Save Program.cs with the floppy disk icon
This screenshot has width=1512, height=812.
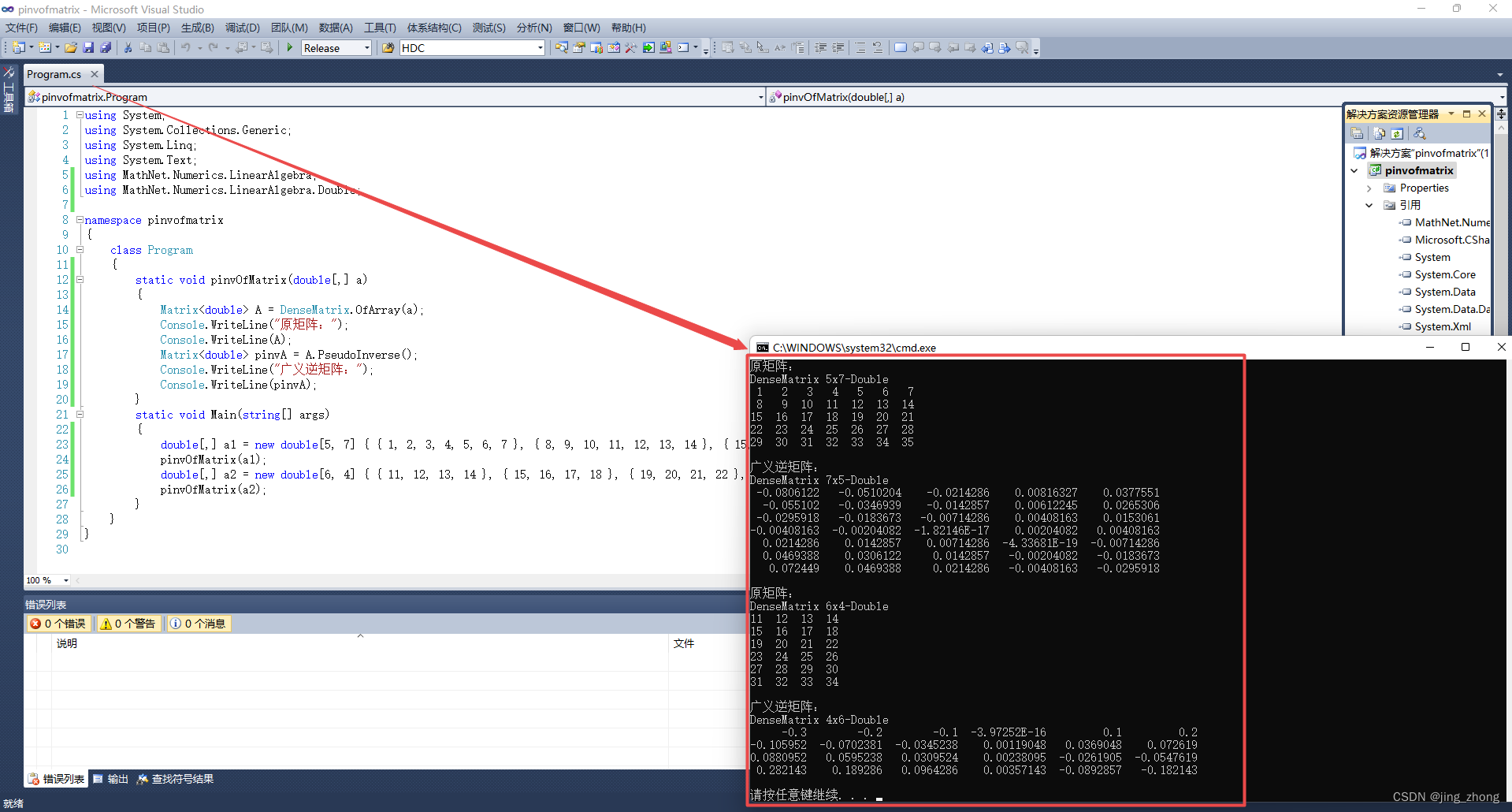click(88, 48)
